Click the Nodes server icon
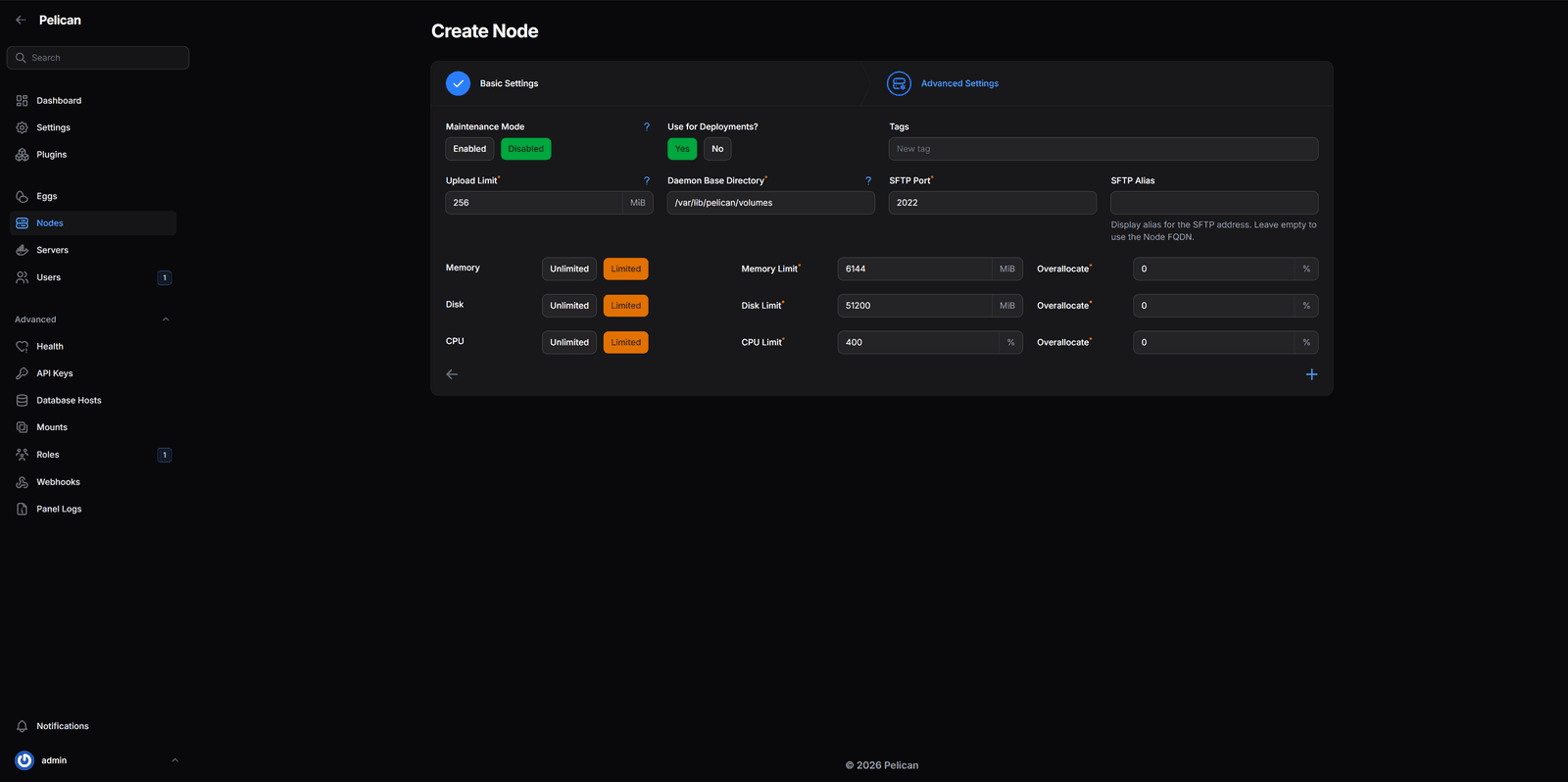 coord(22,223)
